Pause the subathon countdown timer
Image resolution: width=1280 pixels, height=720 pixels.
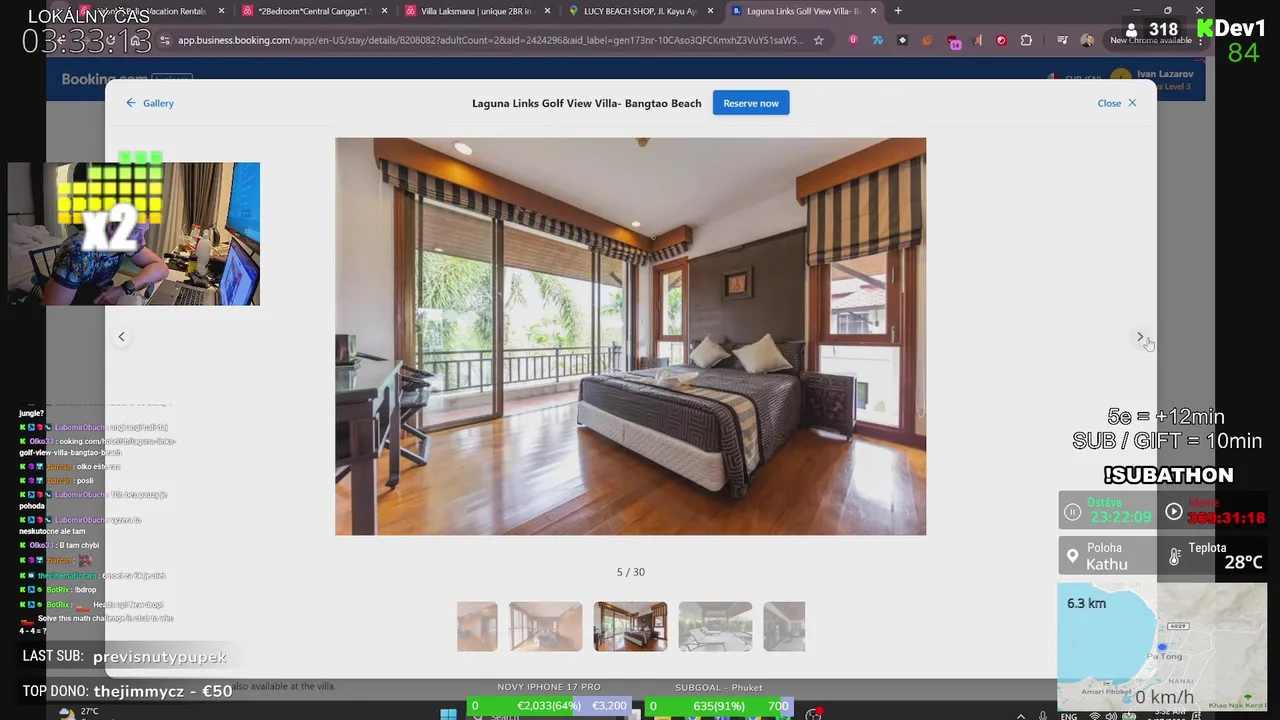tap(1072, 512)
